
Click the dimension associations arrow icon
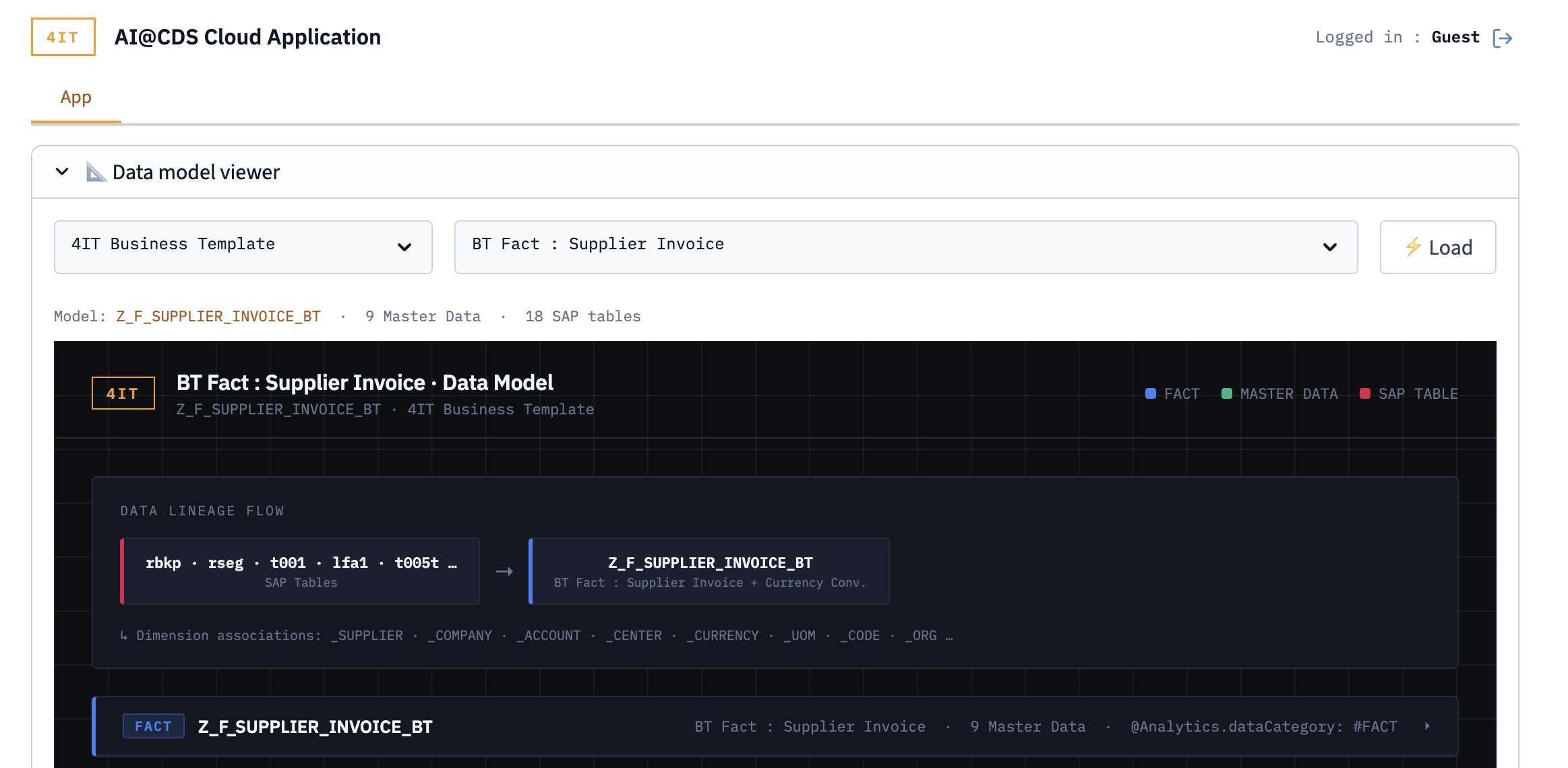click(123, 635)
